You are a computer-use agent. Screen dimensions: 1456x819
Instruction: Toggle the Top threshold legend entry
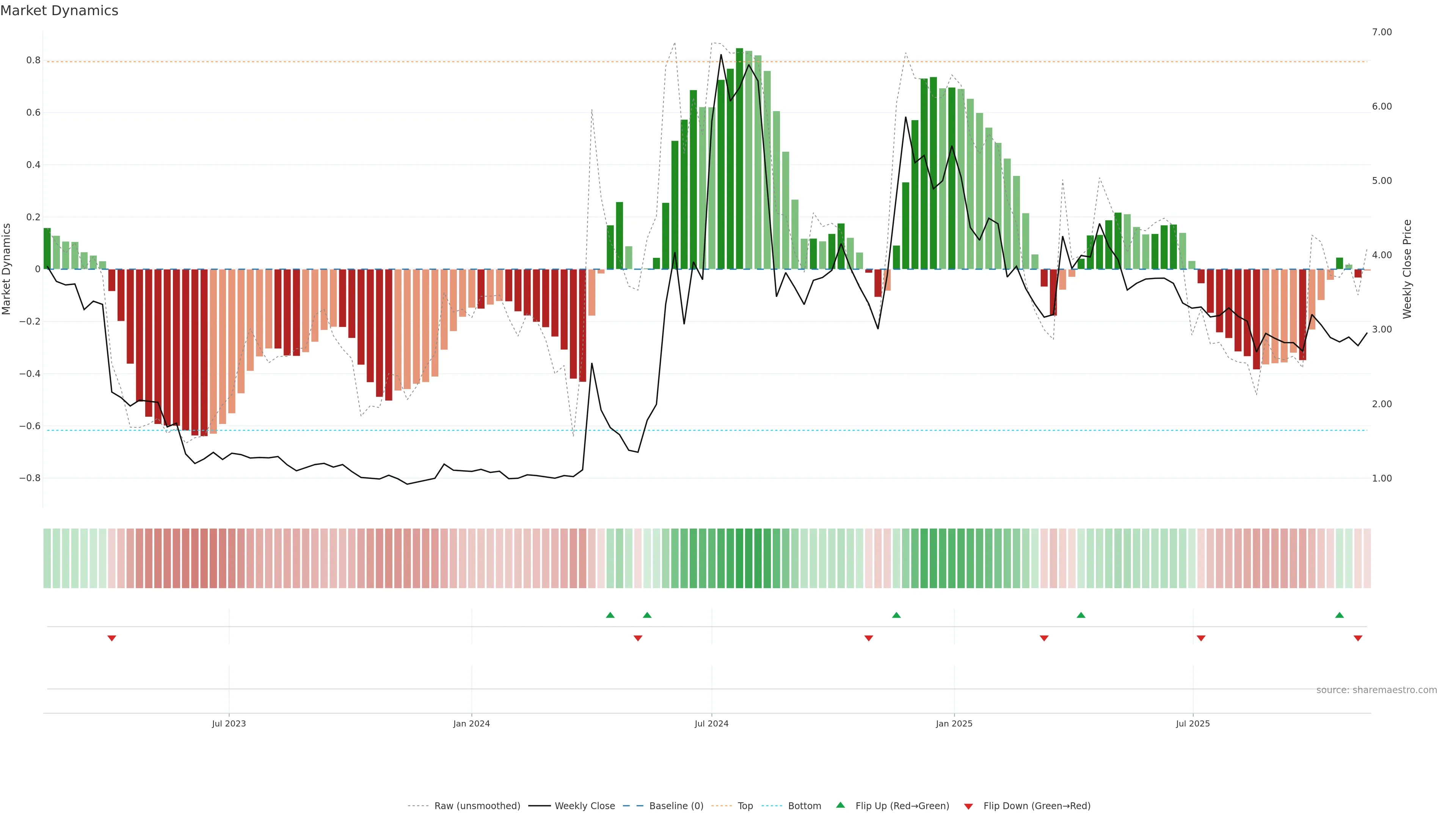745,806
